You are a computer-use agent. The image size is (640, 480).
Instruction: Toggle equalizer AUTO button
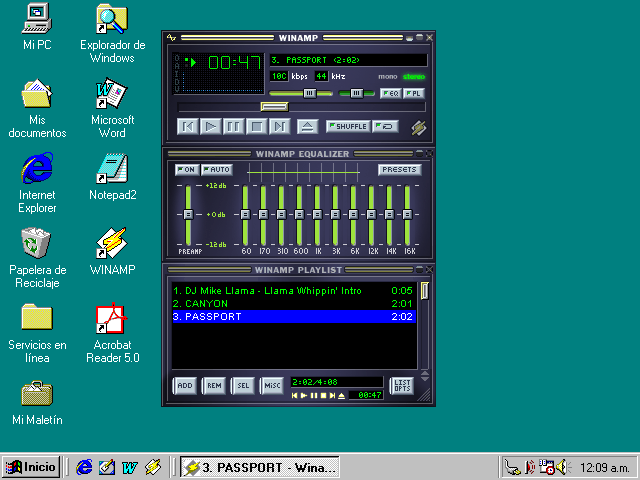(217, 169)
